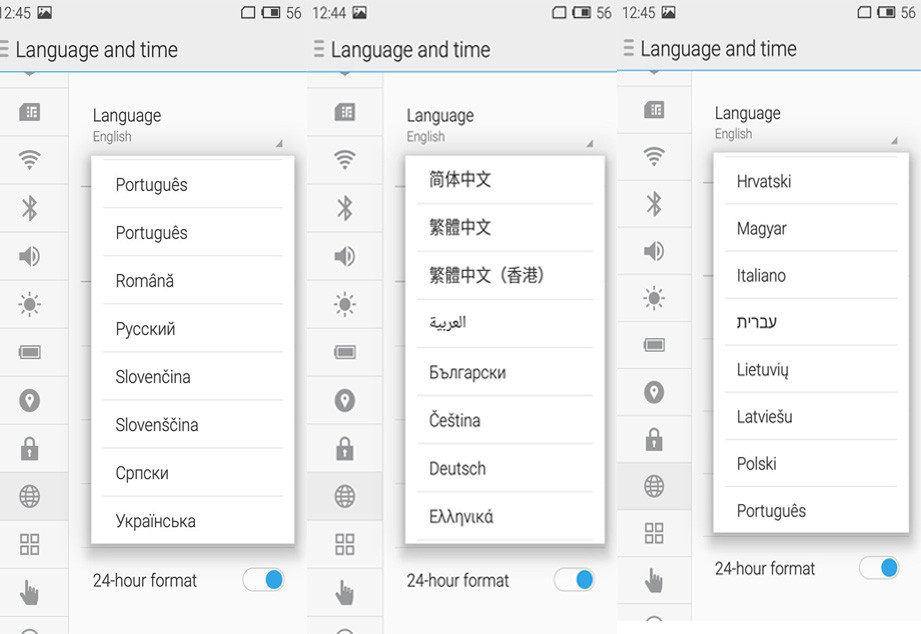The width and height of the screenshot is (921, 634).
Task: Turn off 24-hour format on right screen
Action: (x=879, y=568)
